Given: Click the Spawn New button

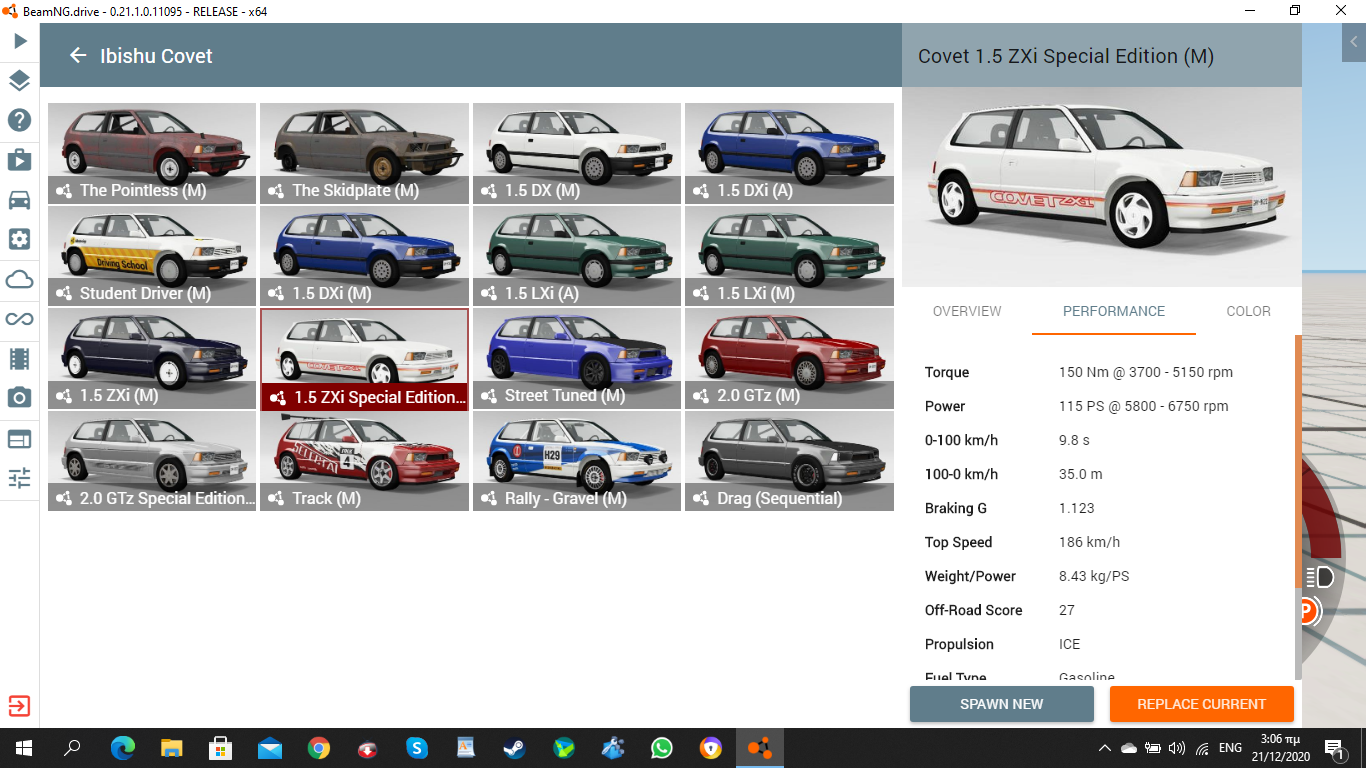Looking at the screenshot, I should (1002, 704).
